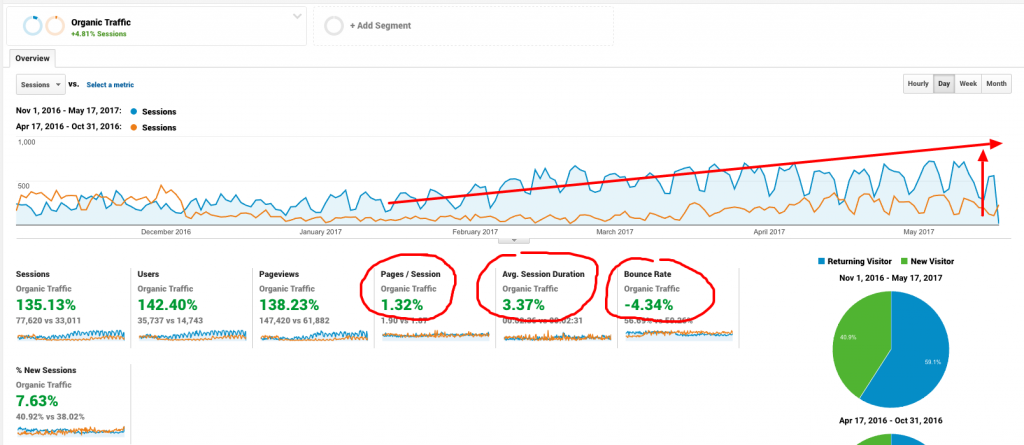
Task: Click the orange Organic Traffic donut icon
Action: (55, 25)
